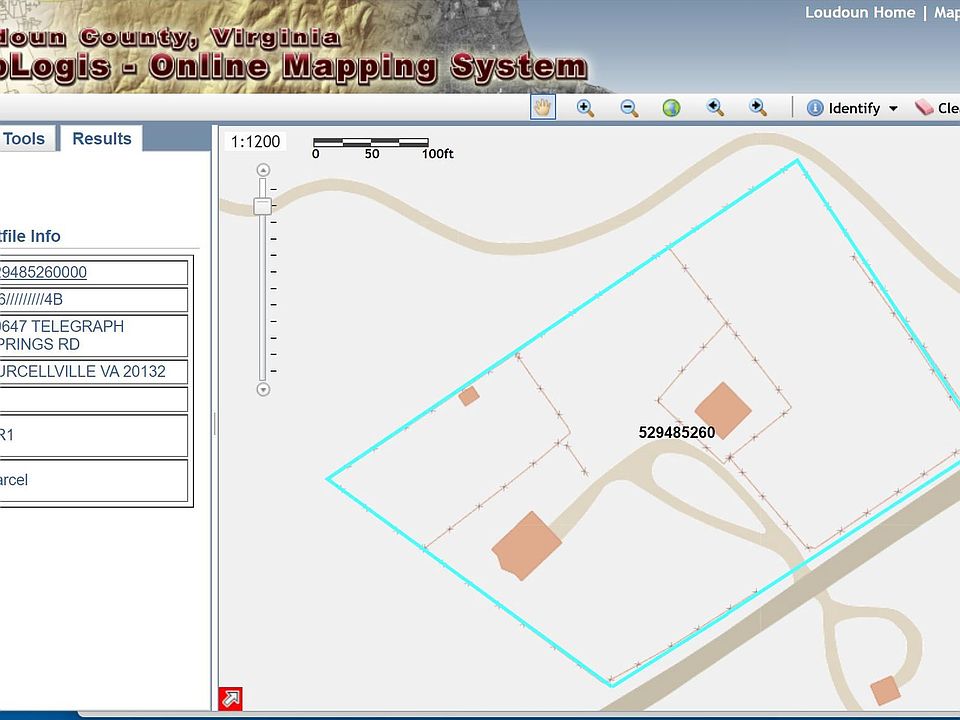This screenshot has width=960, height=720.
Task: Go to previous map extent
Action: click(715, 108)
